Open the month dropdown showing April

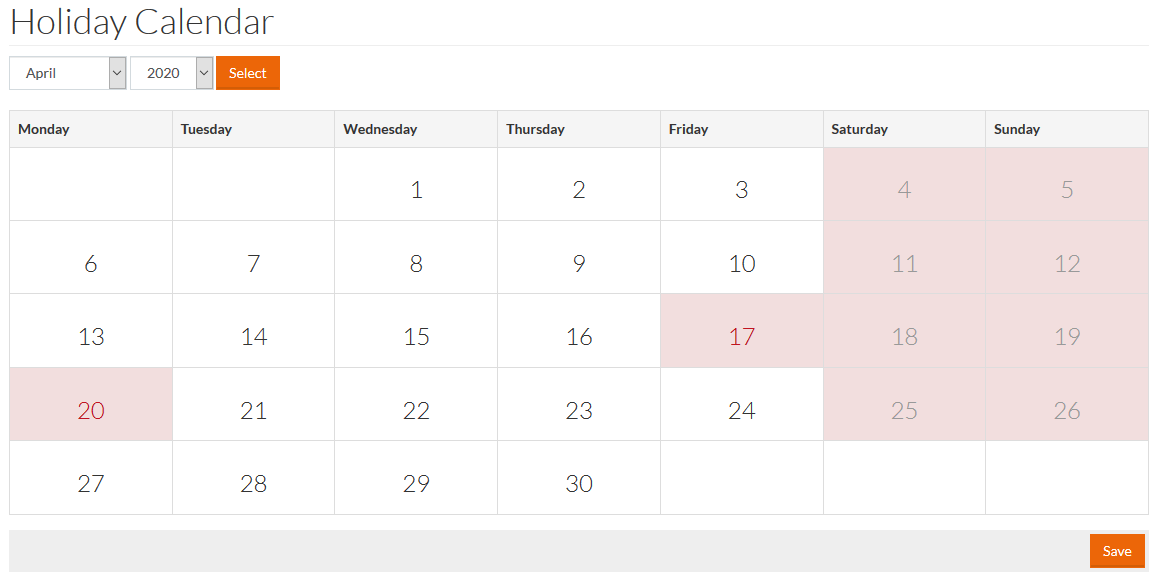[x=68, y=73]
